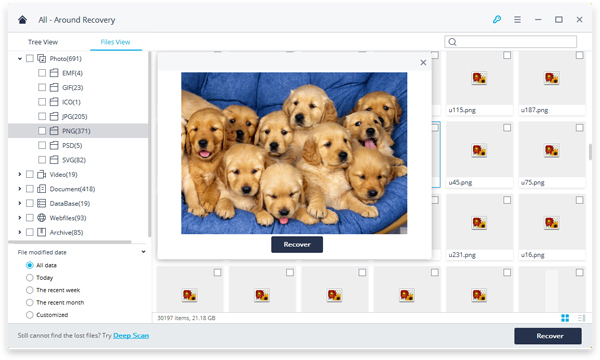Select the Webfiles globe icon
The width and height of the screenshot is (600, 360).
pyautogui.click(x=41, y=218)
